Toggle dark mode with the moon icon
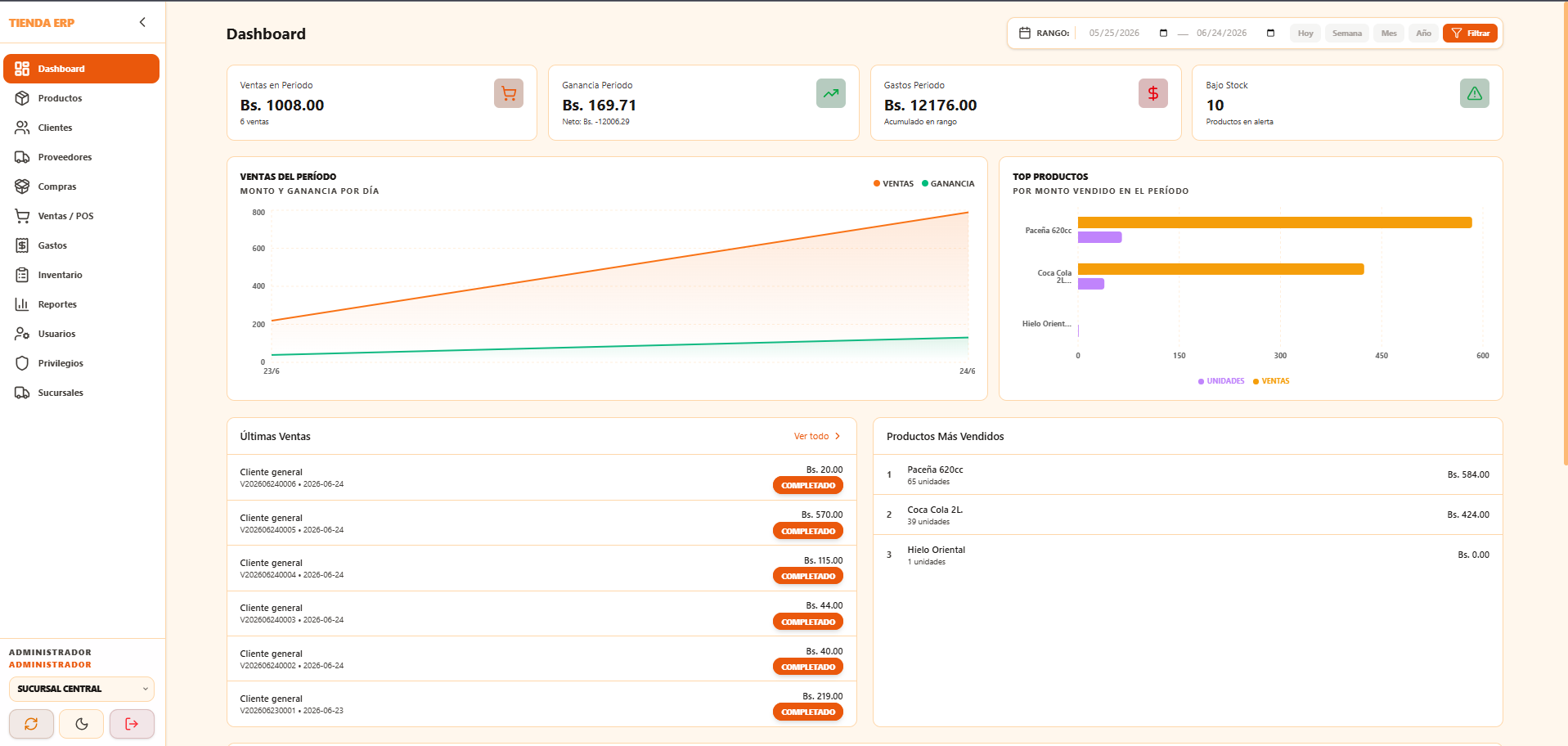 click(81, 724)
